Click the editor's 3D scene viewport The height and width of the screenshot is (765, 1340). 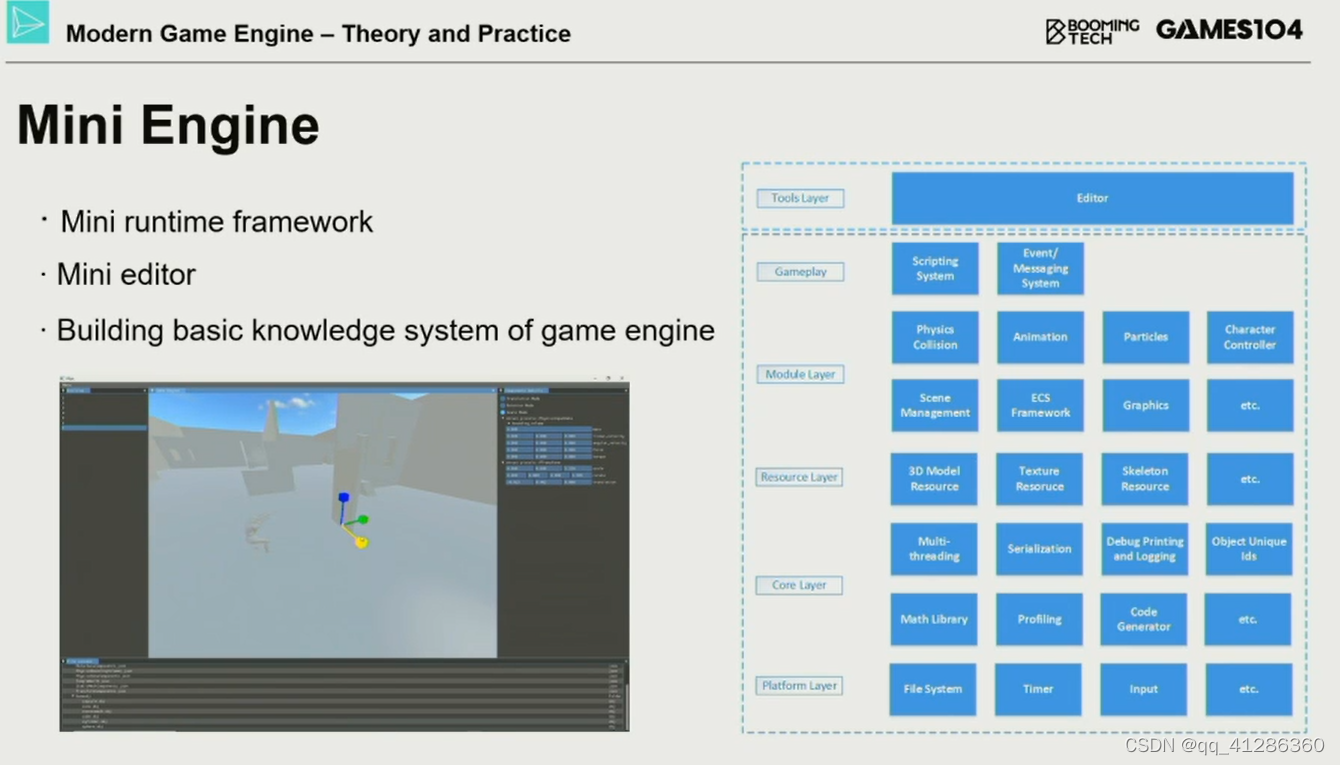click(x=322, y=526)
